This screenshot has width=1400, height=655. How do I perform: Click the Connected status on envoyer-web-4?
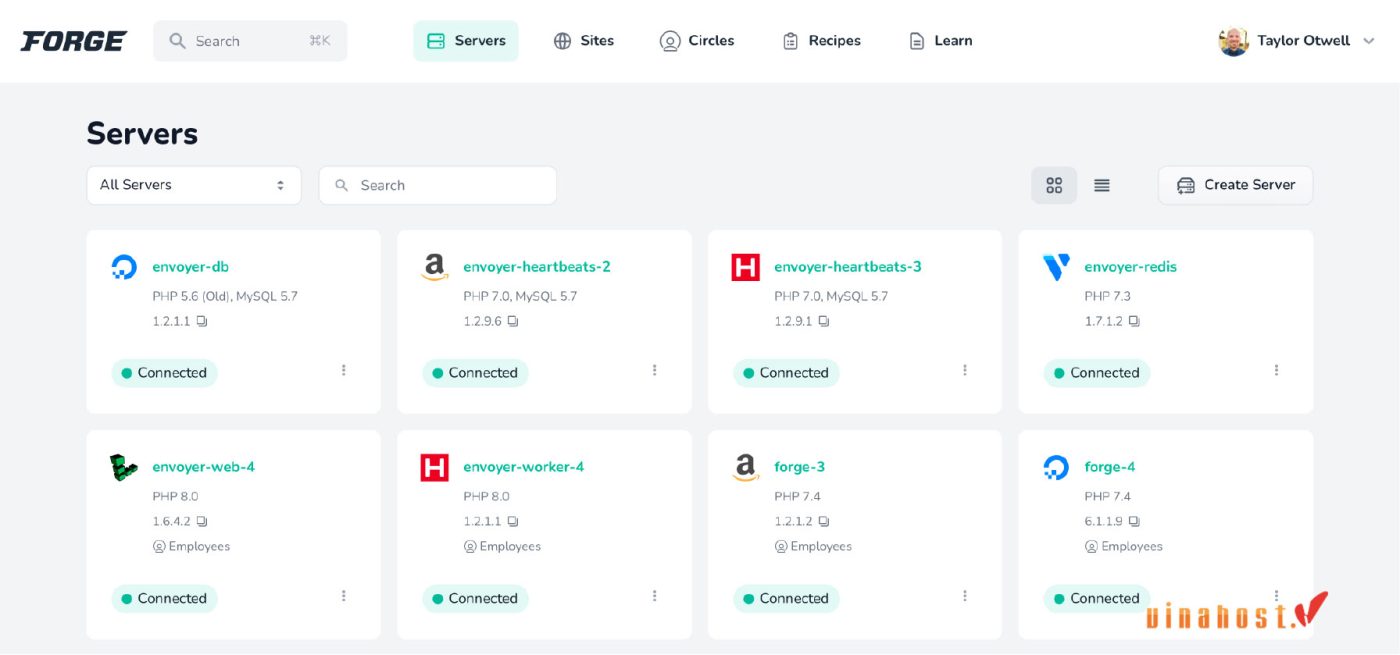(165, 598)
